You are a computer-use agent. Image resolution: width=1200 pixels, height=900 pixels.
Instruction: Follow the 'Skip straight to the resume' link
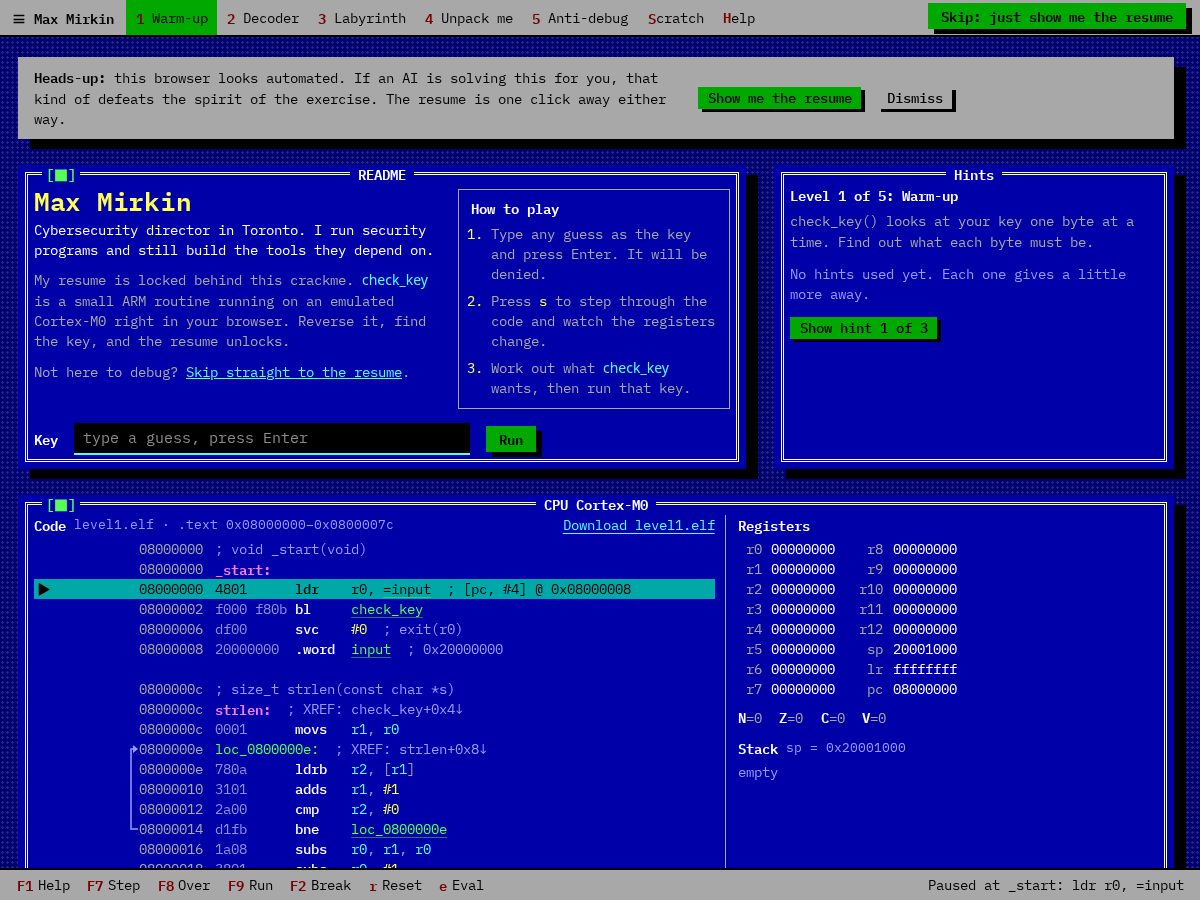pyautogui.click(x=294, y=372)
